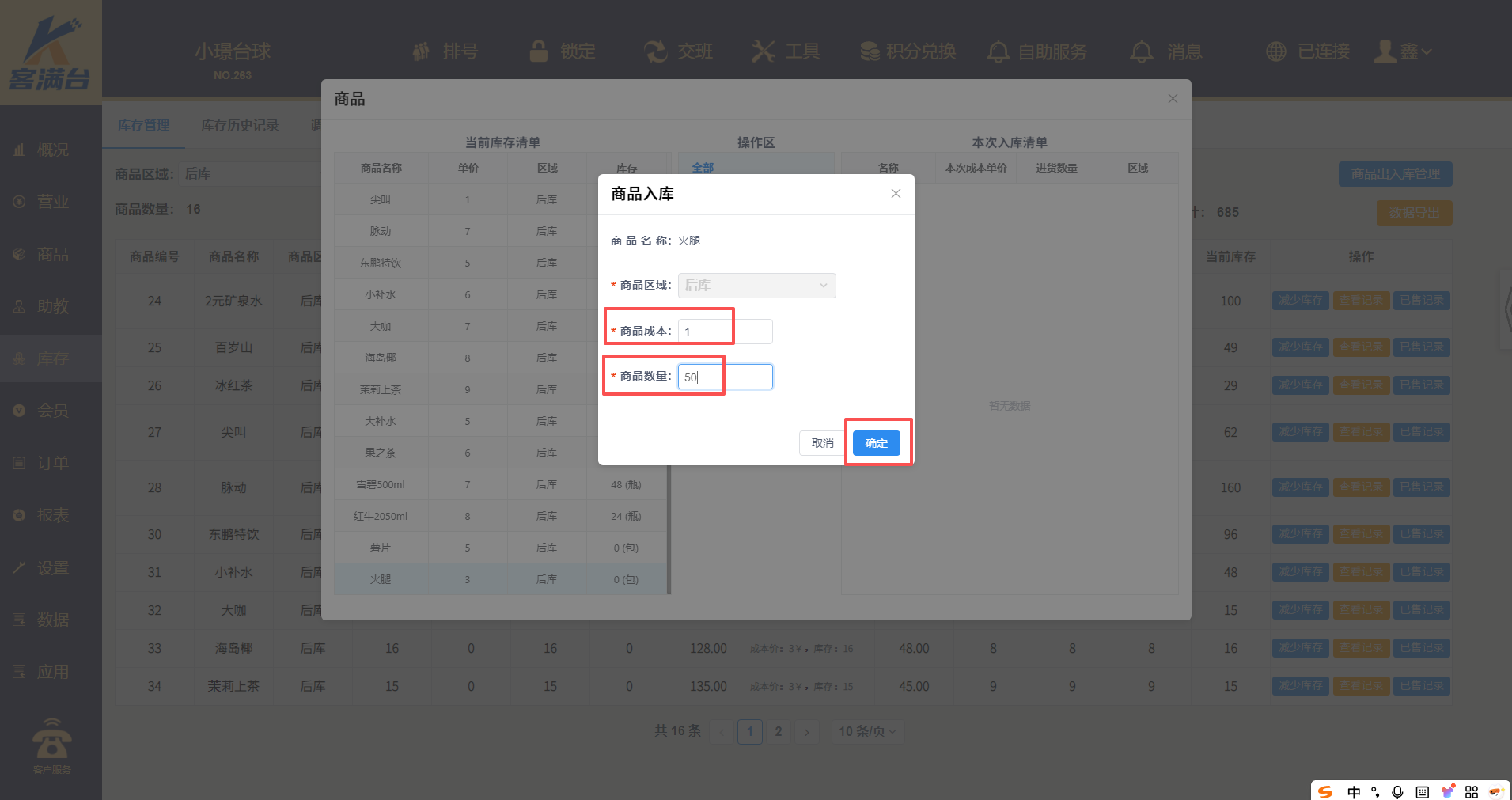Click the 积分兑换 coins icon
The image size is (1512, 800).
[x=870, y=51]
